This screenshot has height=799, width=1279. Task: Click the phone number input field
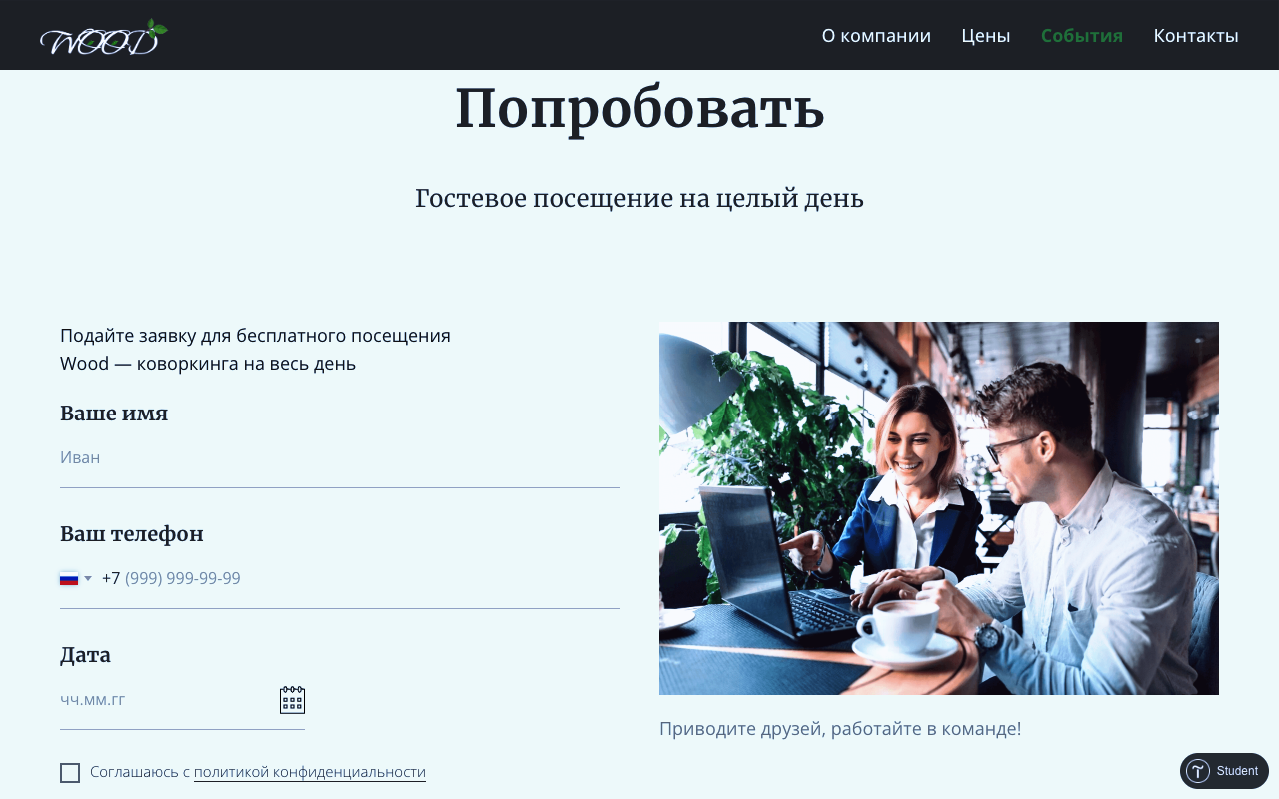(360, 579)
